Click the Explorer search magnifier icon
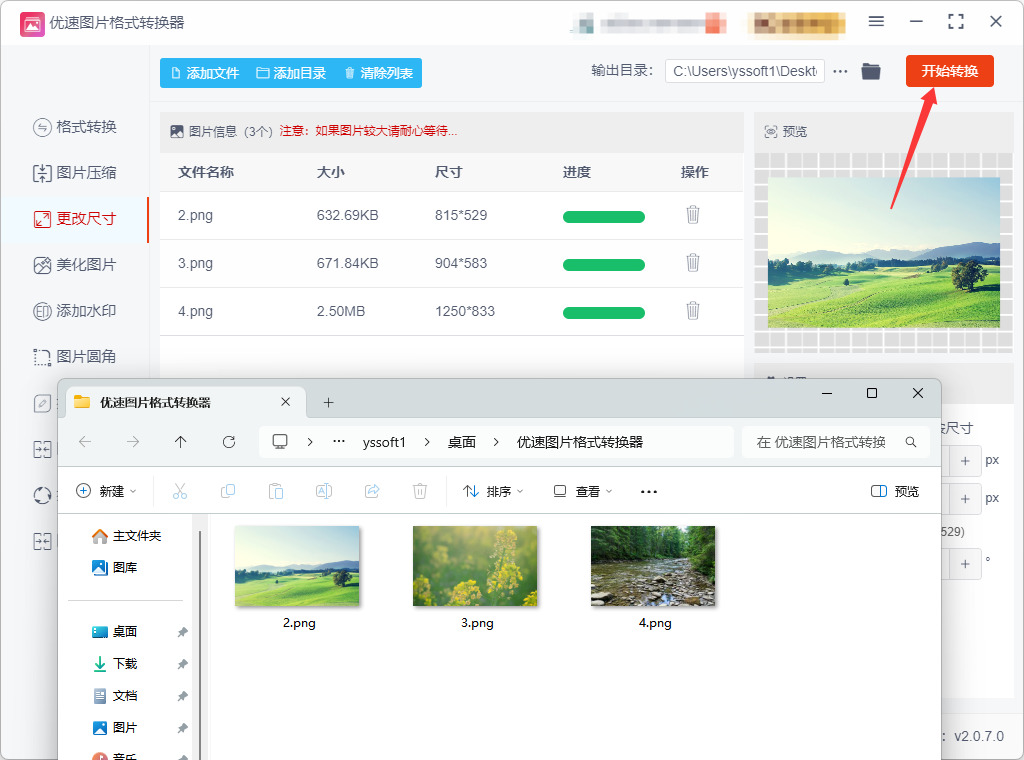This screenshot has width=1024, height=760. (x=911, y=442)
